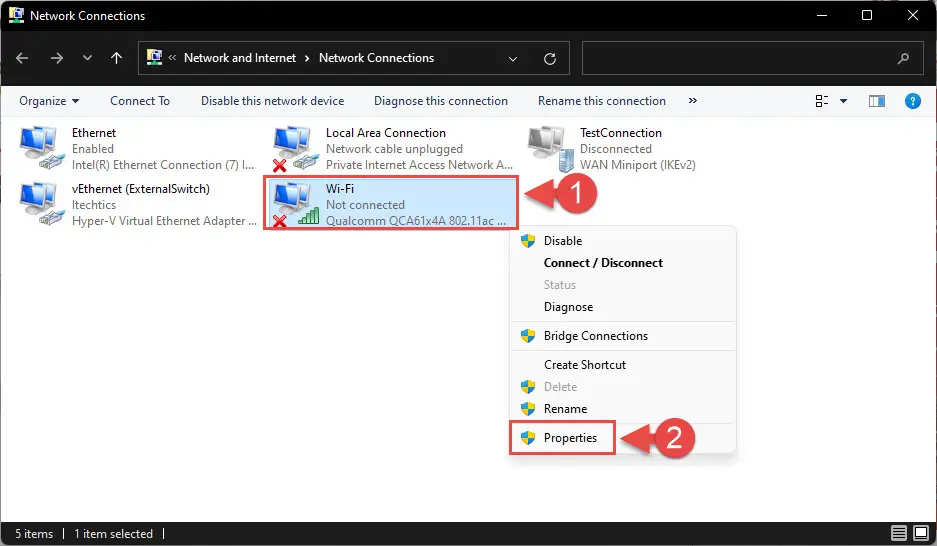Click Diagnose this connection
Screen dimensions: 937x546
coord(441,101)
